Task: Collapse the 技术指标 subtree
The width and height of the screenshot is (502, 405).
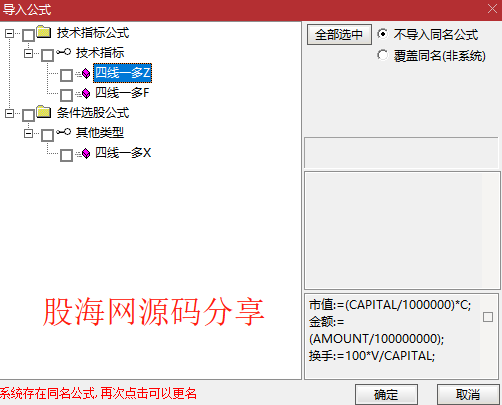Action: [29, 53]
